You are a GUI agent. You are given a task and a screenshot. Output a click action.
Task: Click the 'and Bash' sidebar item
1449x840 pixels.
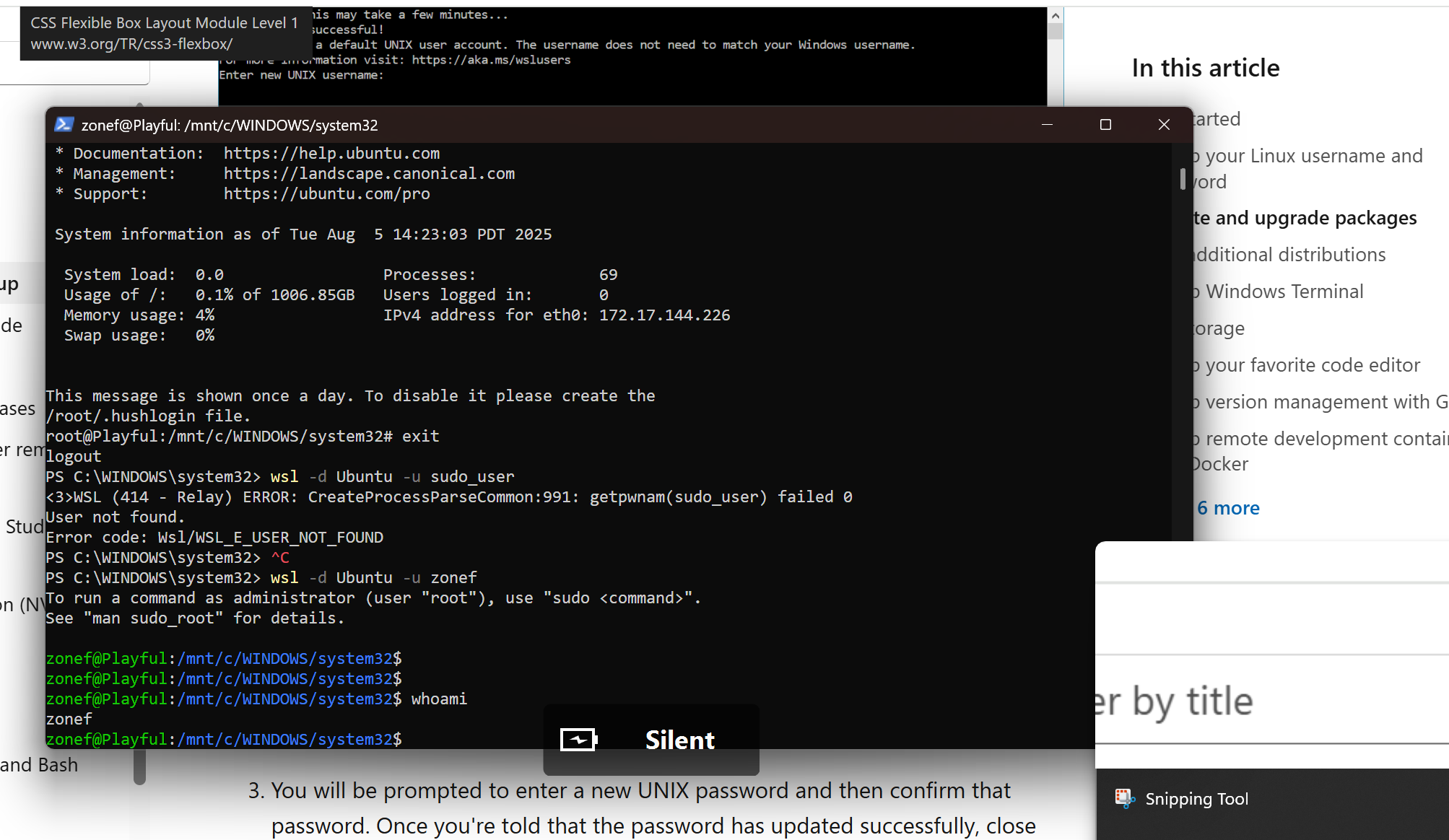(39, 765)
